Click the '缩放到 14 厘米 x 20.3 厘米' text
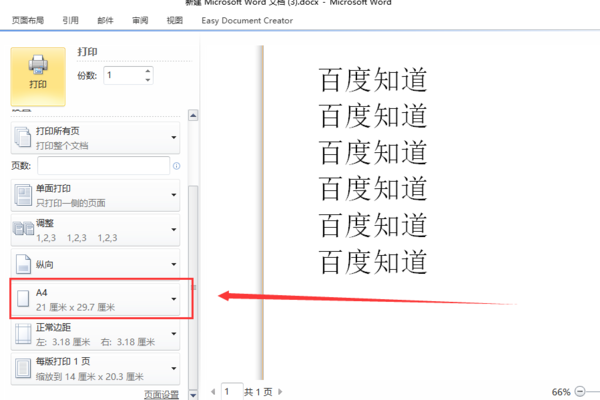This screenshot has width=600, height=400. [90, 377]
